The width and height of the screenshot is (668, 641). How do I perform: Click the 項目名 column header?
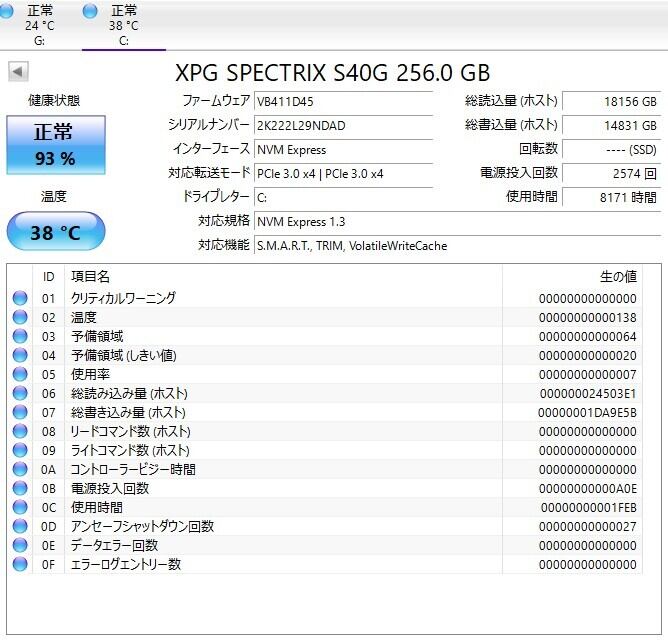tap(90, 276)
